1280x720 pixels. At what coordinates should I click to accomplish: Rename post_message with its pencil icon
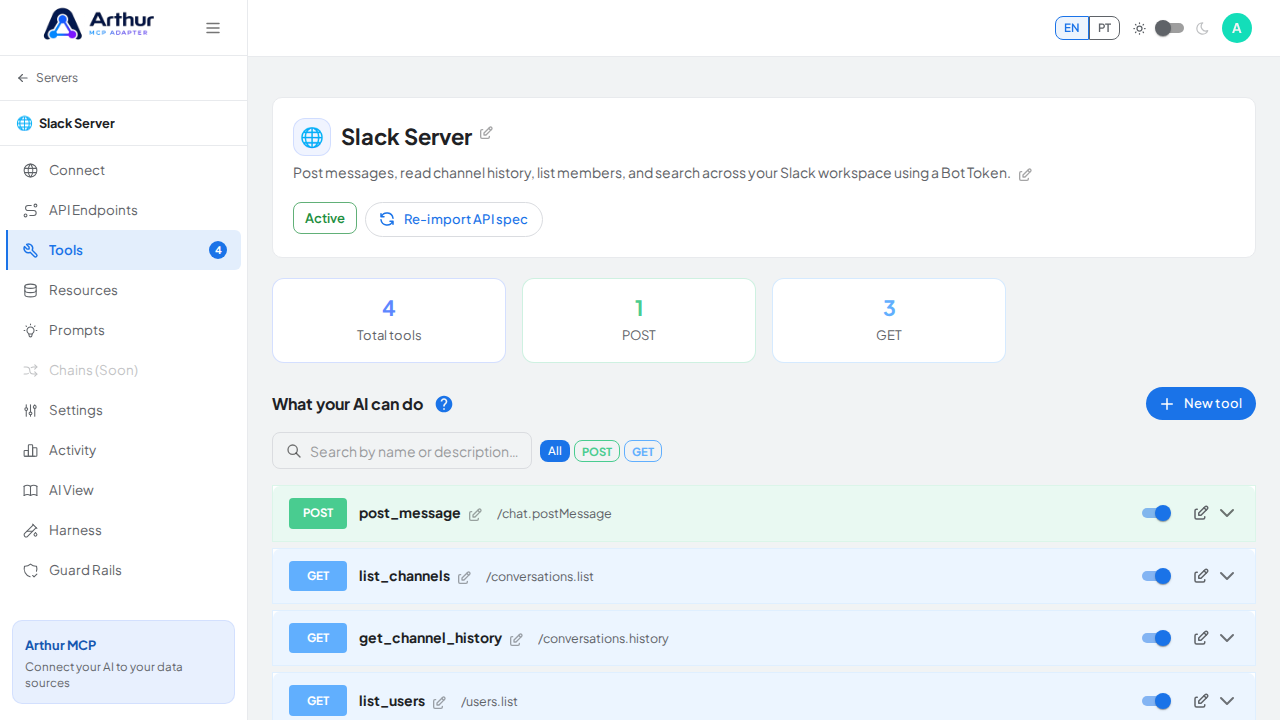click(x=475, y=515)
